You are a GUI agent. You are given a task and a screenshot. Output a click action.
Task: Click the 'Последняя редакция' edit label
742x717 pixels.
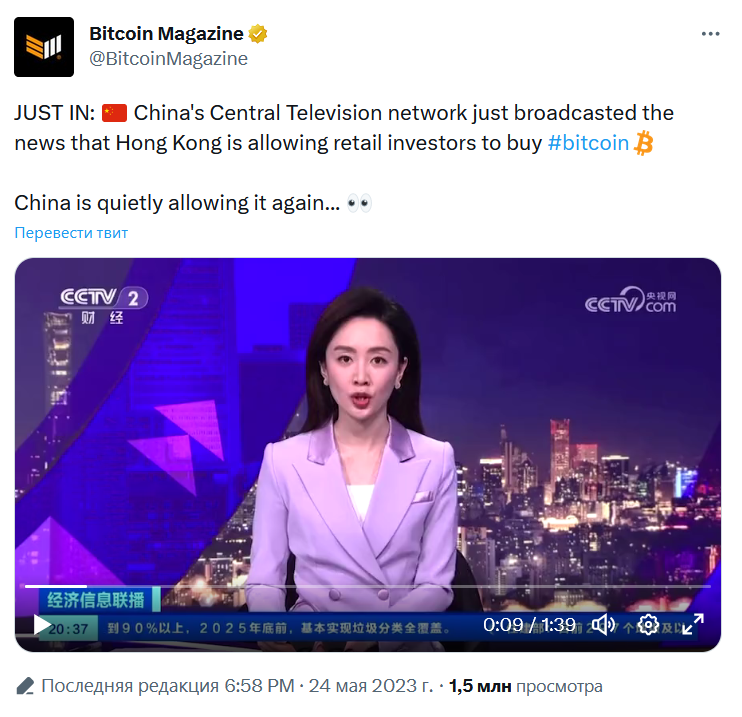[130, 686]
